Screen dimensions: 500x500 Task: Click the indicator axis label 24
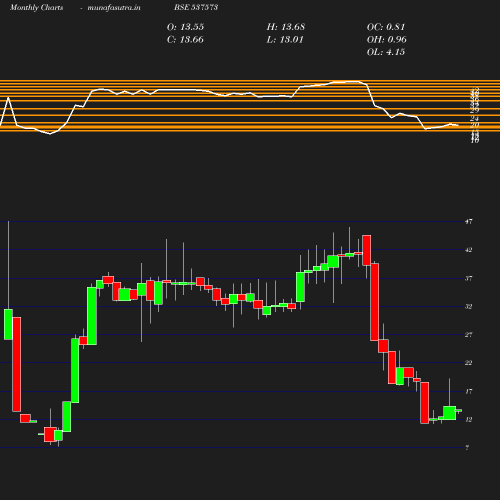click(474, 119)
